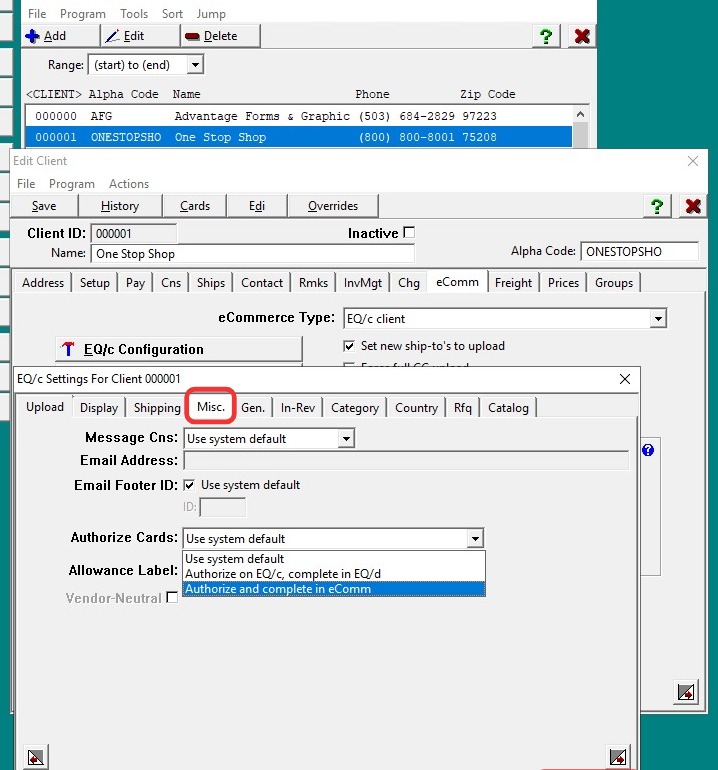The image size is (718, 770).
Task: Switch to the Pay tab
Action: pos(135,283)
